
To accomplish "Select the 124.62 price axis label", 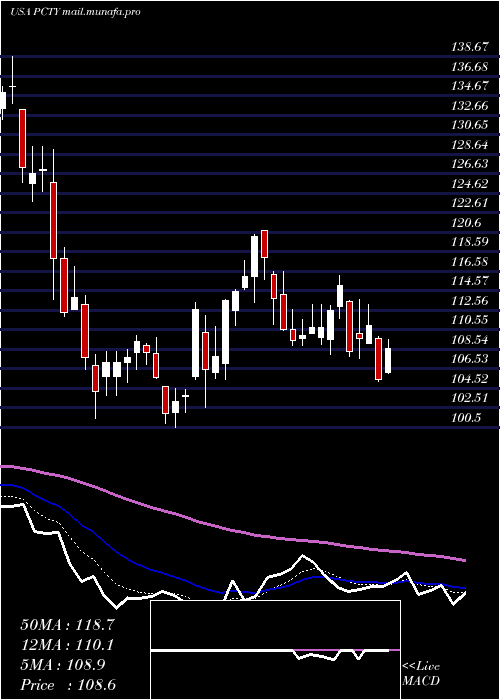I will click(x=470, y=183).
